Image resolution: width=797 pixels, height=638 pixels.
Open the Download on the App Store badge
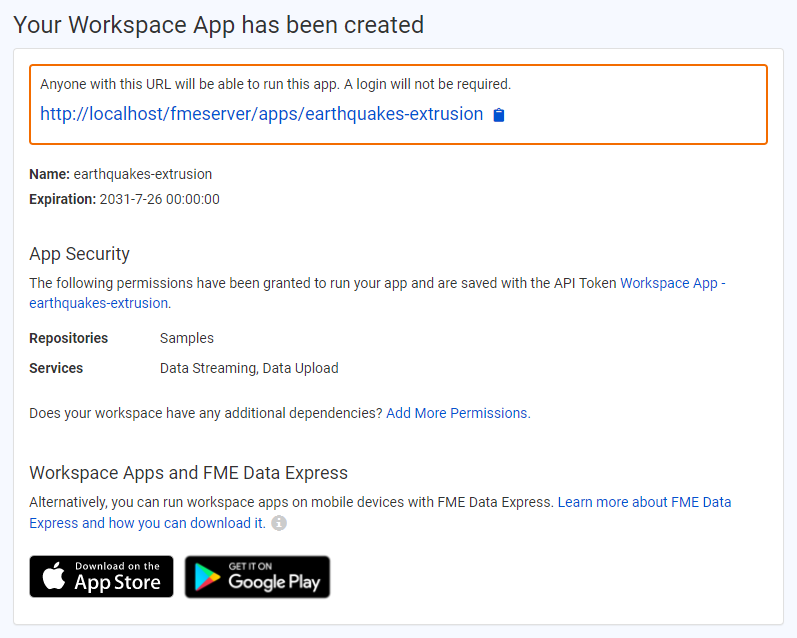tap(101, 577)
